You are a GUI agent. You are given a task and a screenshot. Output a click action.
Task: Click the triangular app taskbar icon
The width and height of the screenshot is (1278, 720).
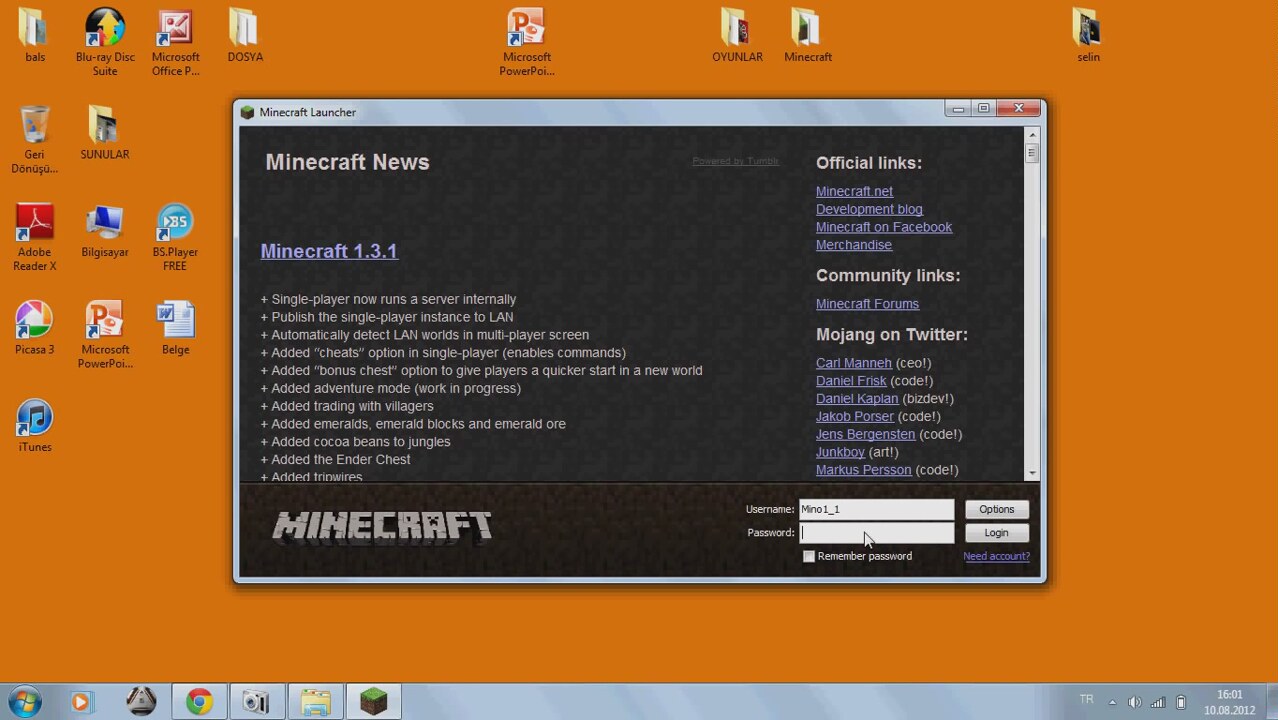tap(141, 702)
